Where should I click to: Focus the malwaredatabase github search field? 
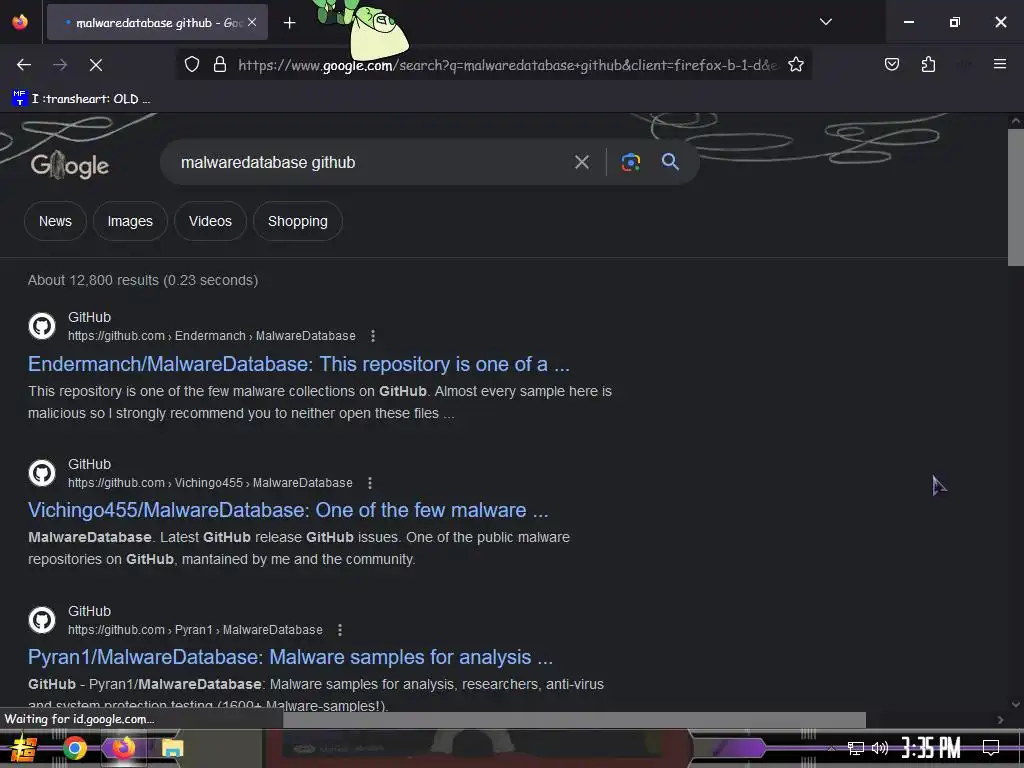pos(372,162)
